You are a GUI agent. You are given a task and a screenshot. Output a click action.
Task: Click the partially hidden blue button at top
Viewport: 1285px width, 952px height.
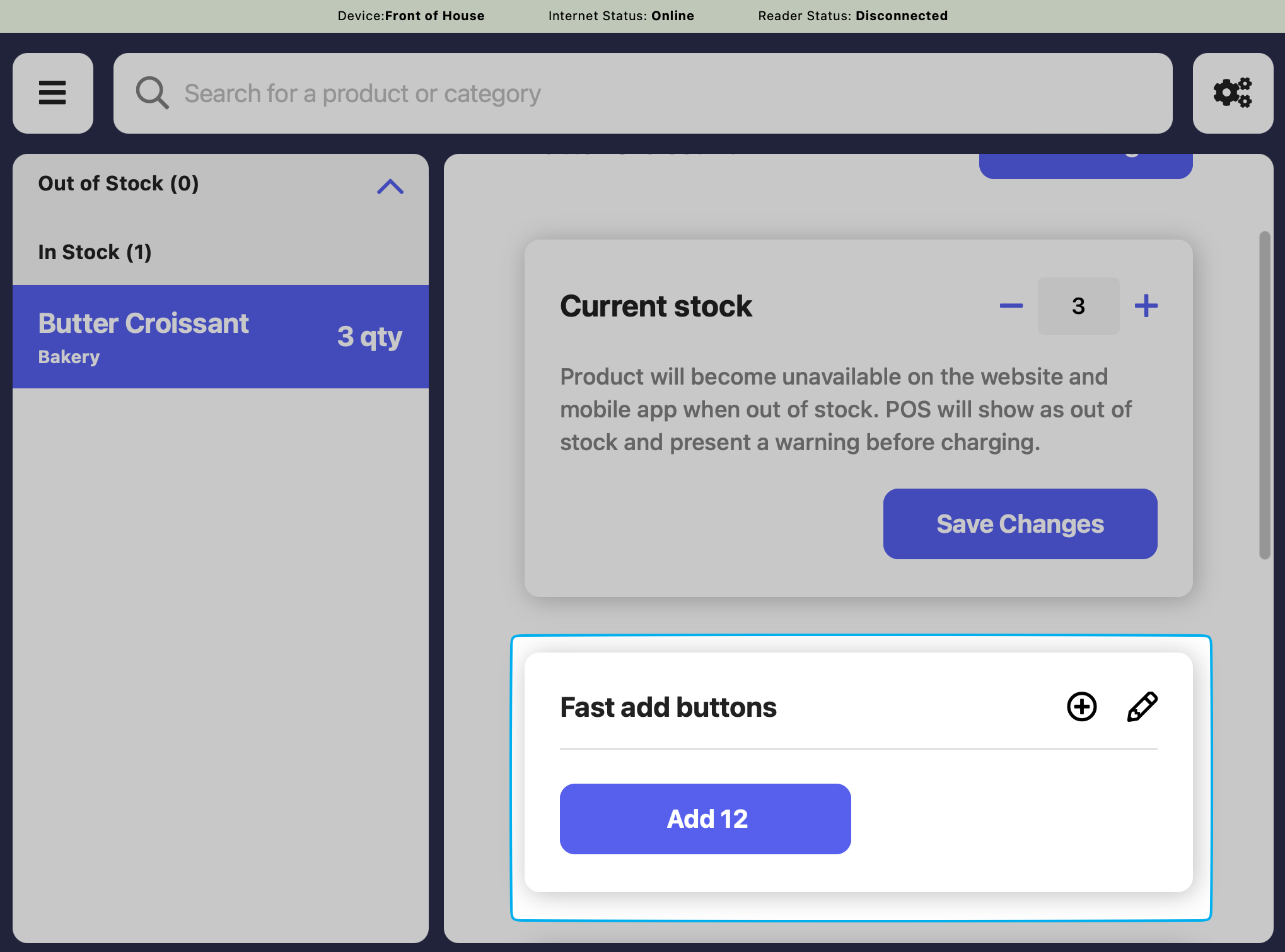pyautogui.click(x=1085, y=165)
